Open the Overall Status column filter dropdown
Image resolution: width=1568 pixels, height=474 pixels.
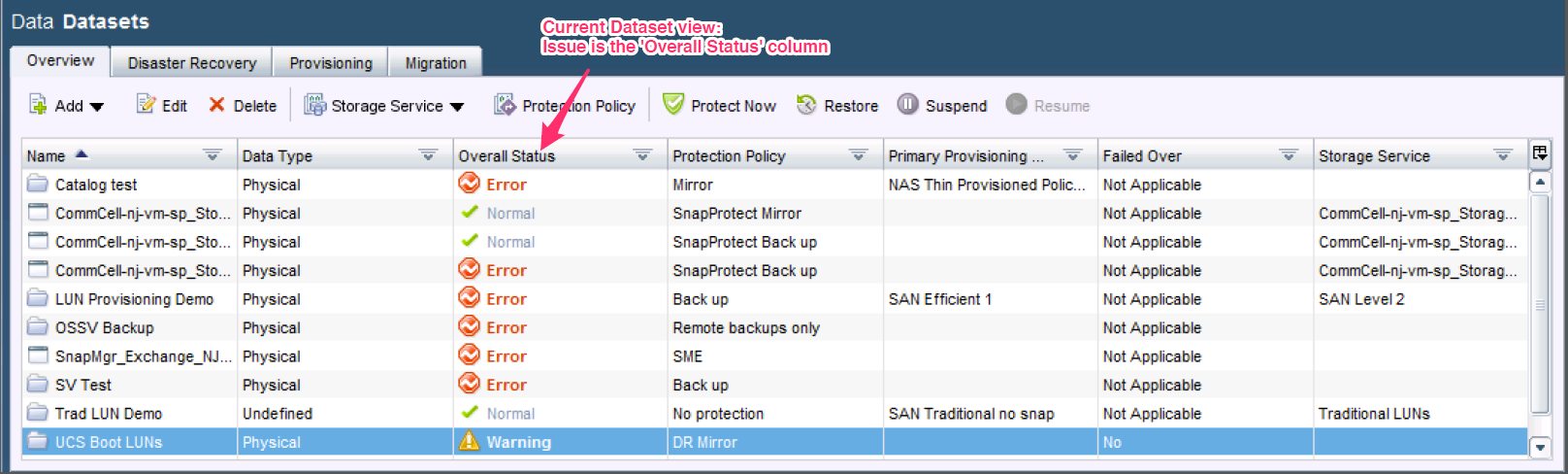642,155
